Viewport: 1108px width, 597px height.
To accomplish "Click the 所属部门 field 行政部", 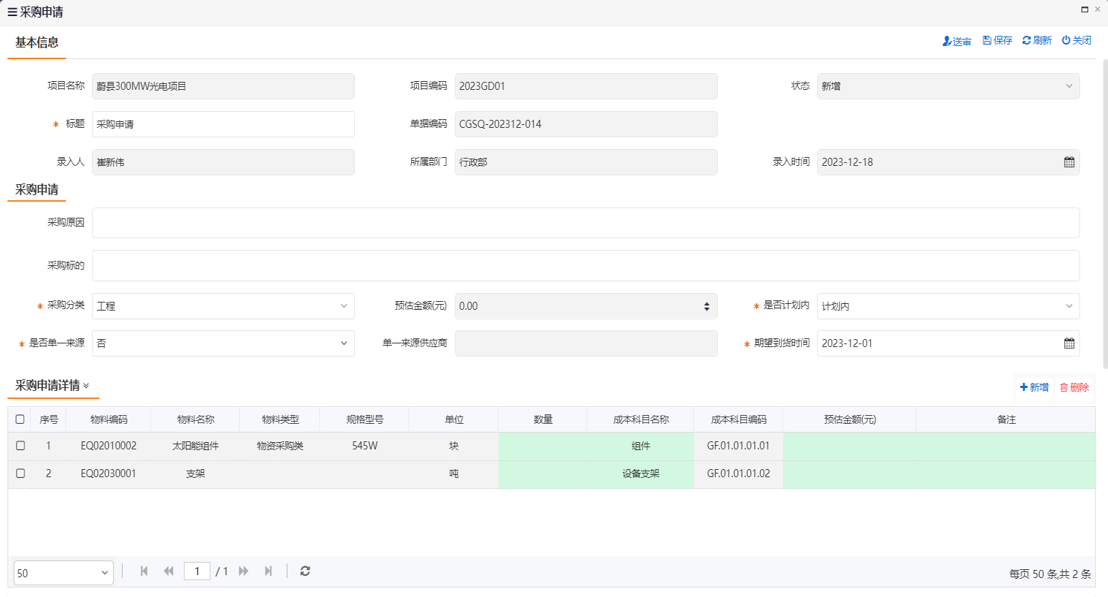I will pos(586,162).
